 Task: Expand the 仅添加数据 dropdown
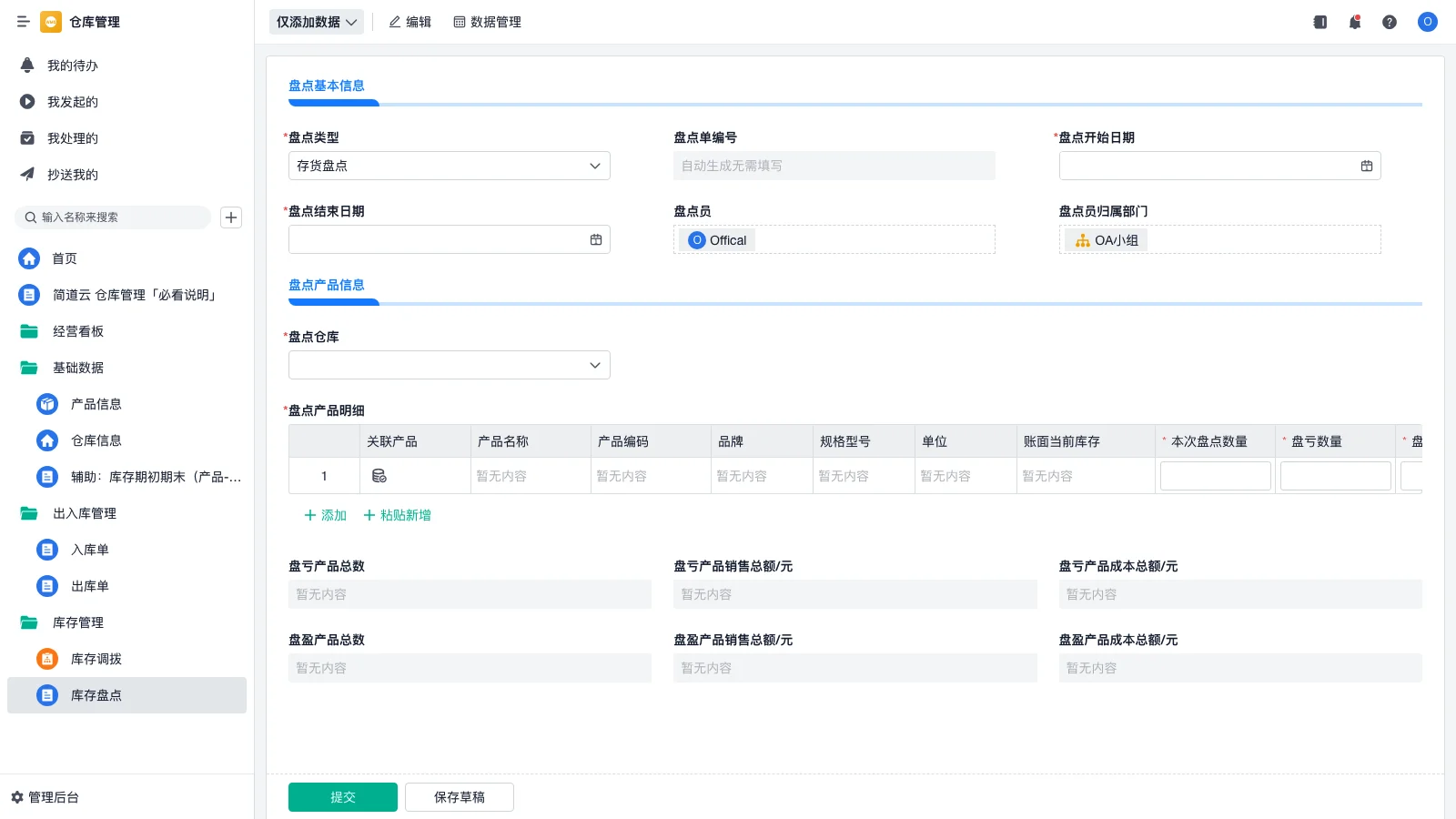click(x=316, y=22)
